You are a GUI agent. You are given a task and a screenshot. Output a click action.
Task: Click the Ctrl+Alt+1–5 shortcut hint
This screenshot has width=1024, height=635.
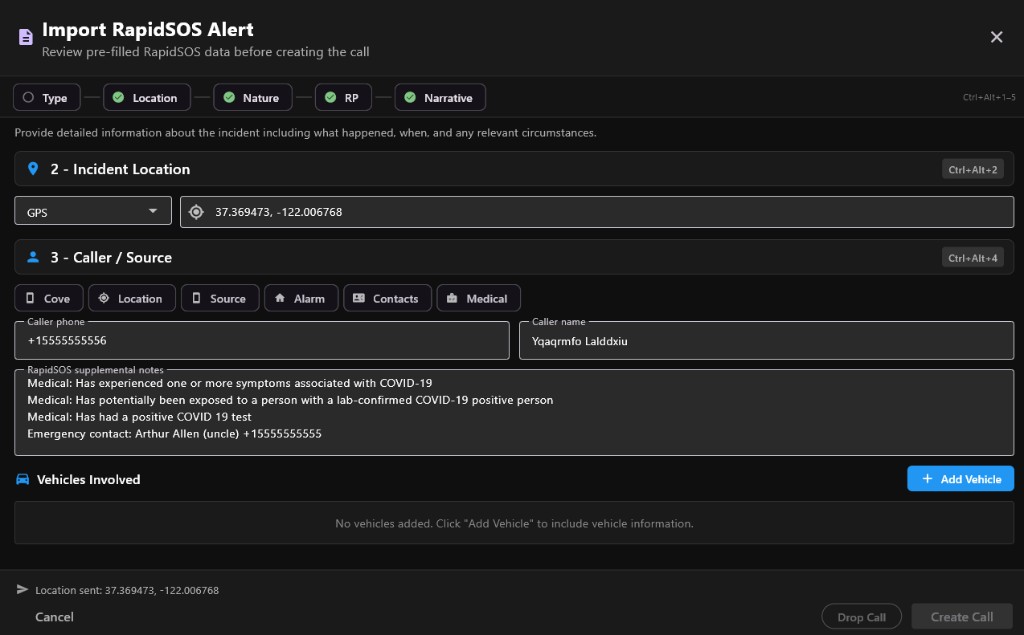(x=989, y=97)
